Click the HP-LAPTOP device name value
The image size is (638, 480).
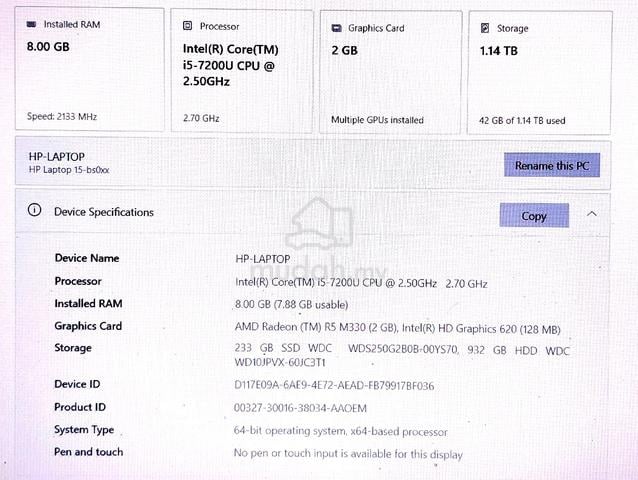(x=263, y=259)
